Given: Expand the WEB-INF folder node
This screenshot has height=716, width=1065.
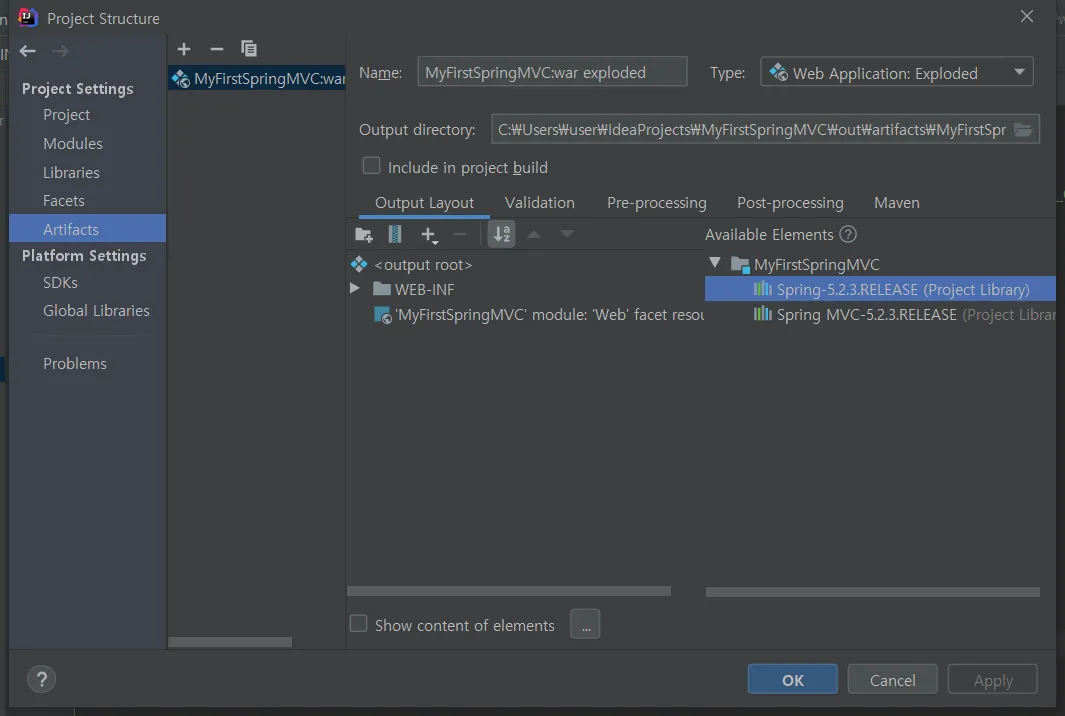Looking at the screenshot, I should [x=355, y=289].
